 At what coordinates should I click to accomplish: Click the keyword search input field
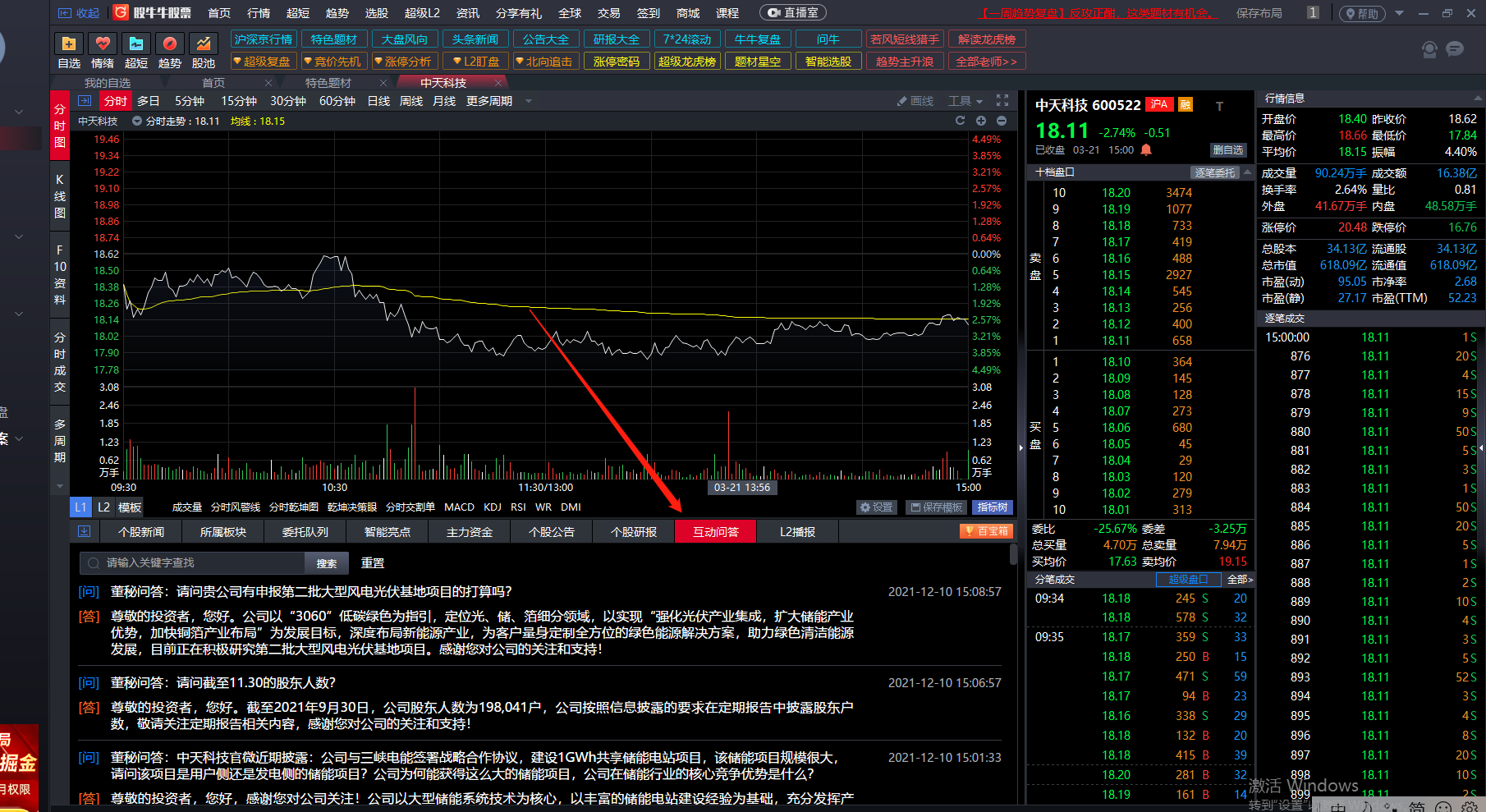194,562
